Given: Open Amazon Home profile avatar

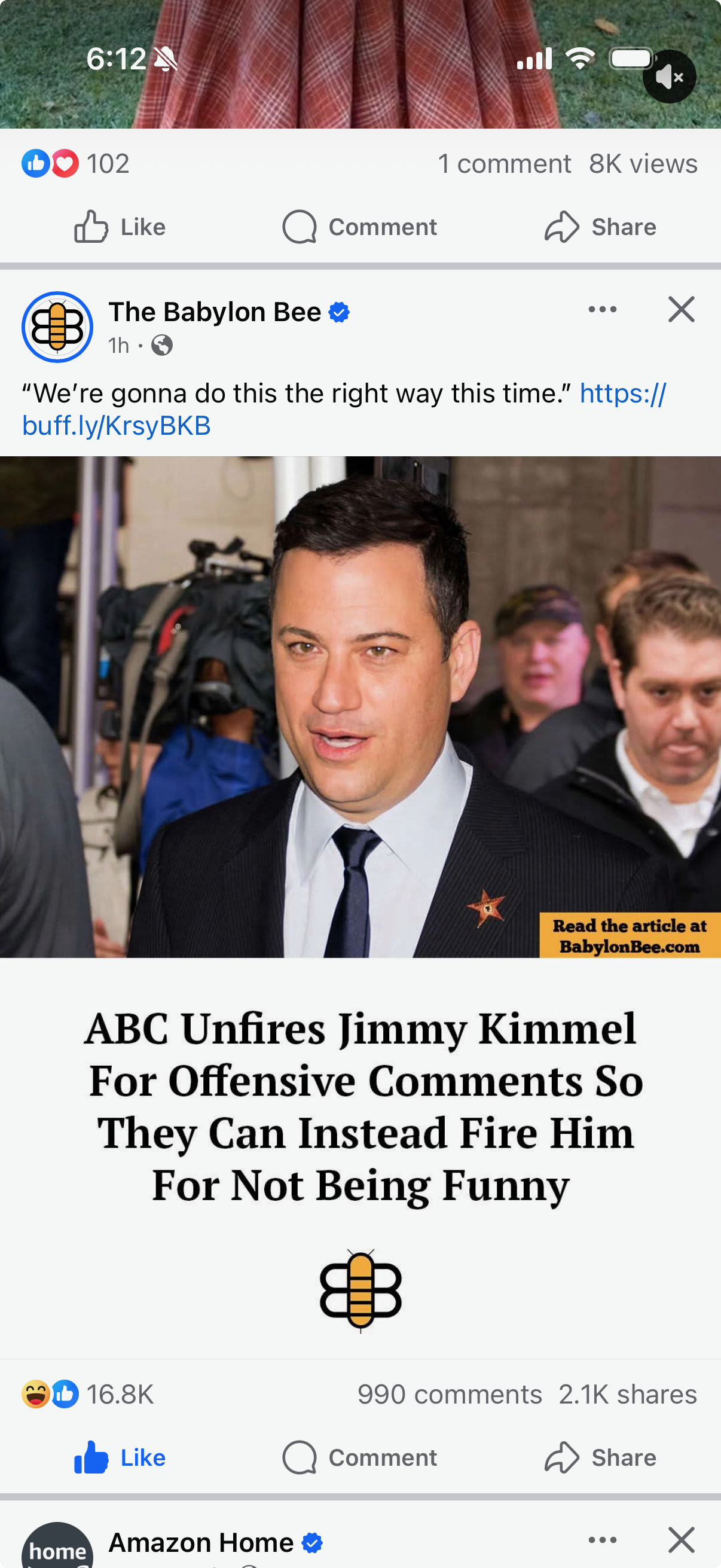Looking at the screenshot, I should [57, 1546].
